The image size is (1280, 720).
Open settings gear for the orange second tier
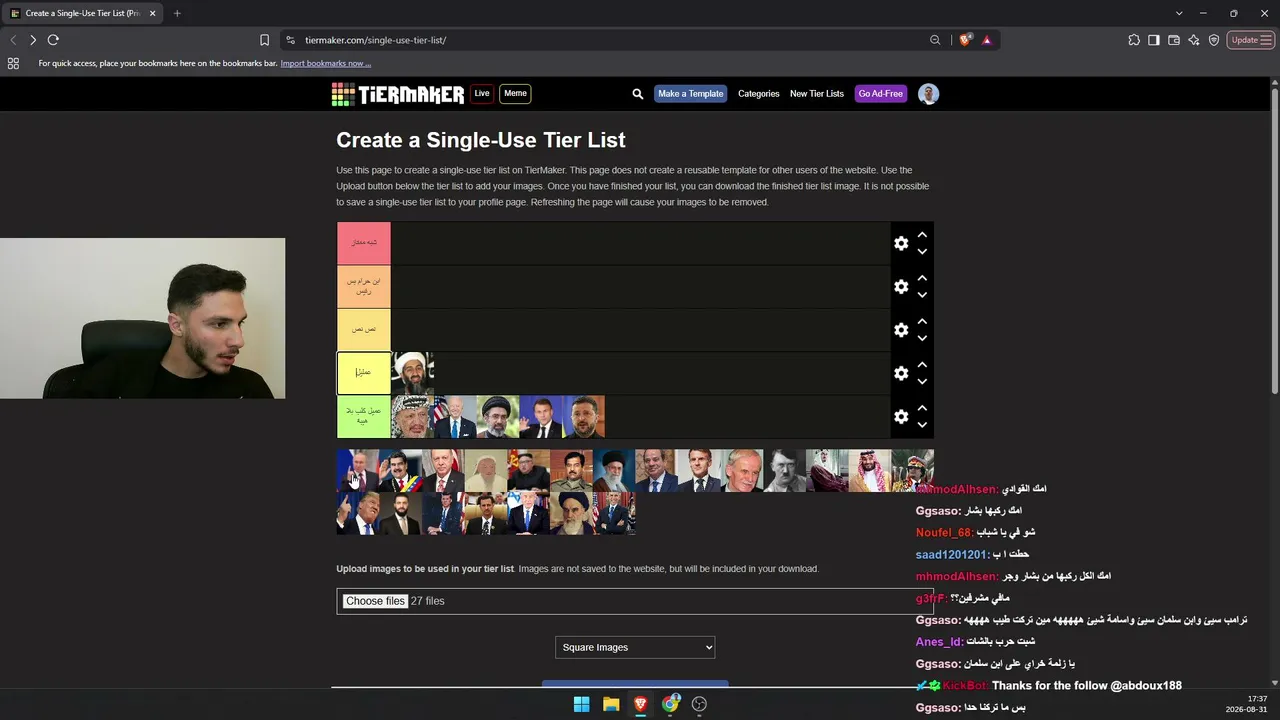tap(901, 287)
